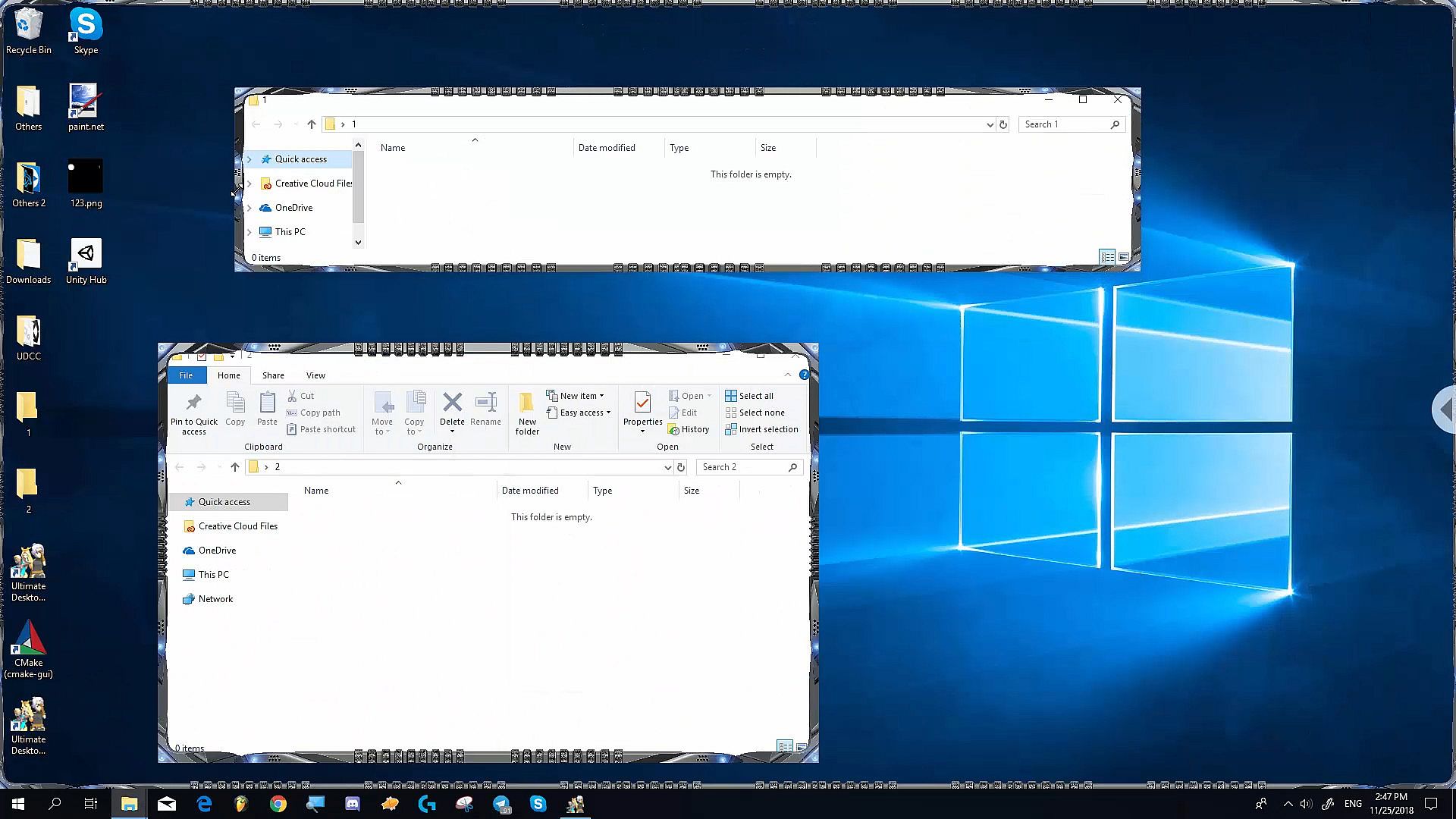The image size is (1456, 819).
Task: Select OneDrive in folder 2 sidebar
Action: point(217,551)
